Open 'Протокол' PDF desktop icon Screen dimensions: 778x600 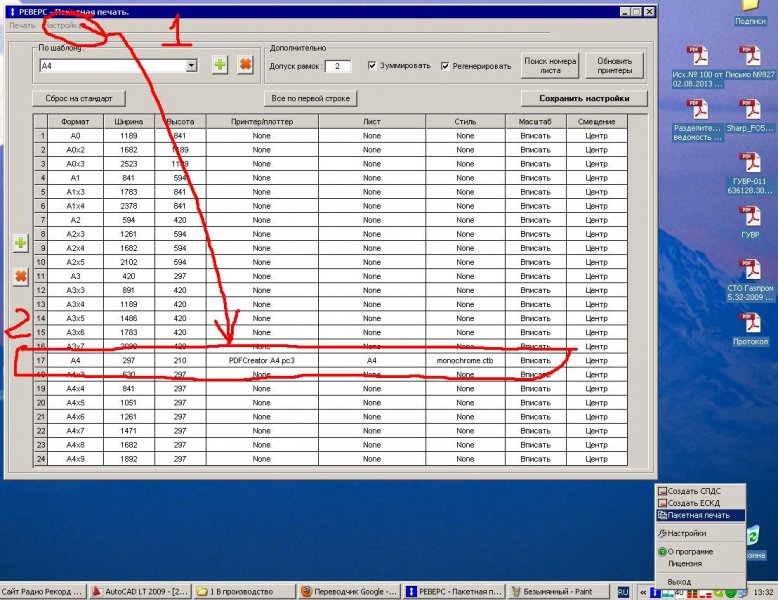point(750,330)
